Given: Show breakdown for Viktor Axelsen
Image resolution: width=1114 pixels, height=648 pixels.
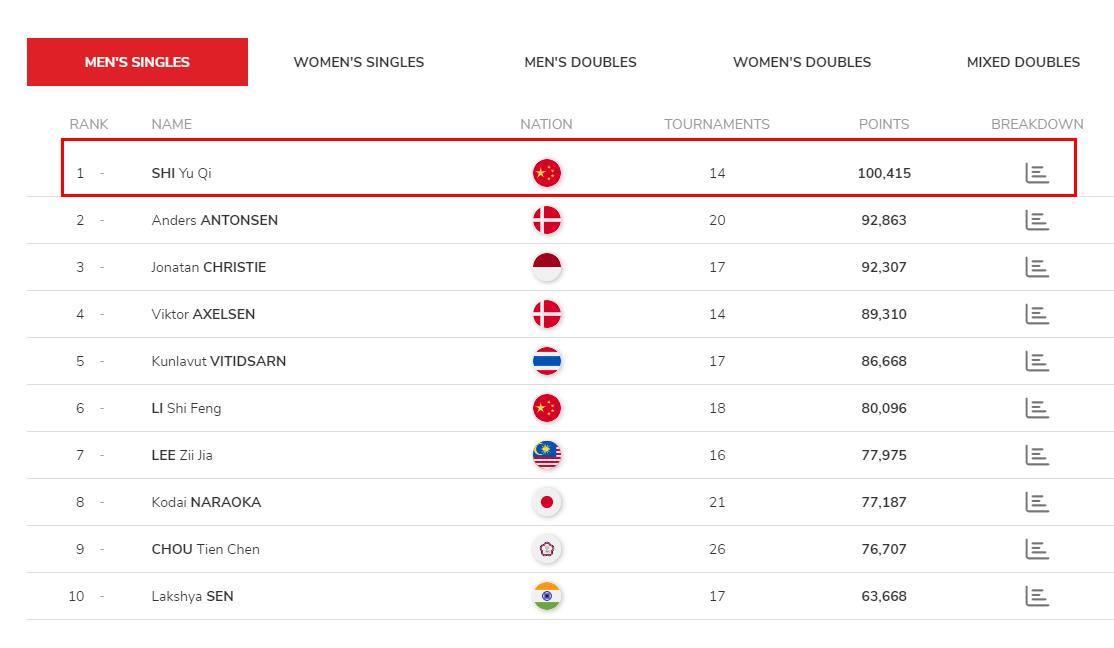Looking at the screenshot, I should (x=1037, y=314).
